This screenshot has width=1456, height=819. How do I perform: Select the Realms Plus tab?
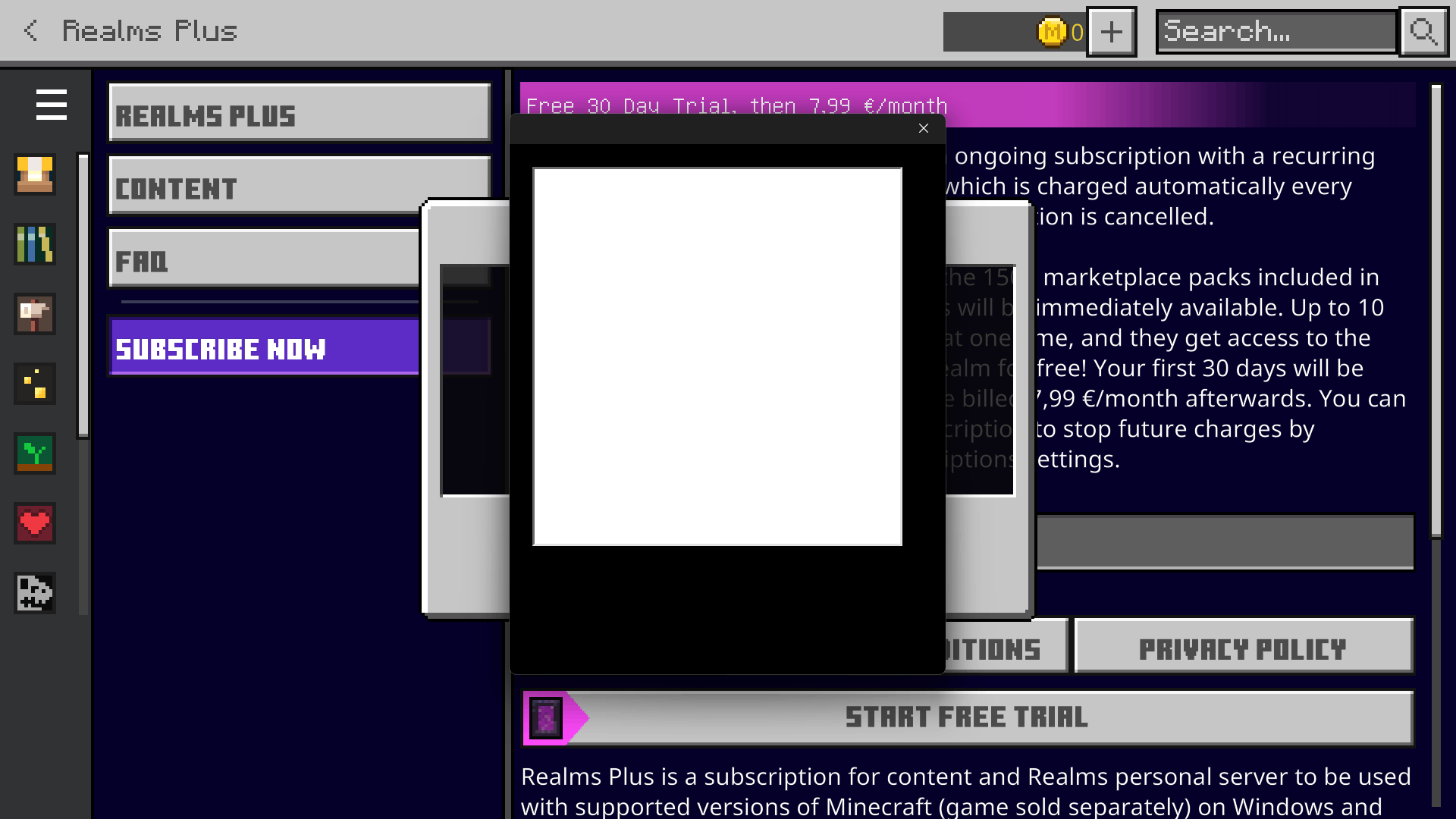[300, 114]
